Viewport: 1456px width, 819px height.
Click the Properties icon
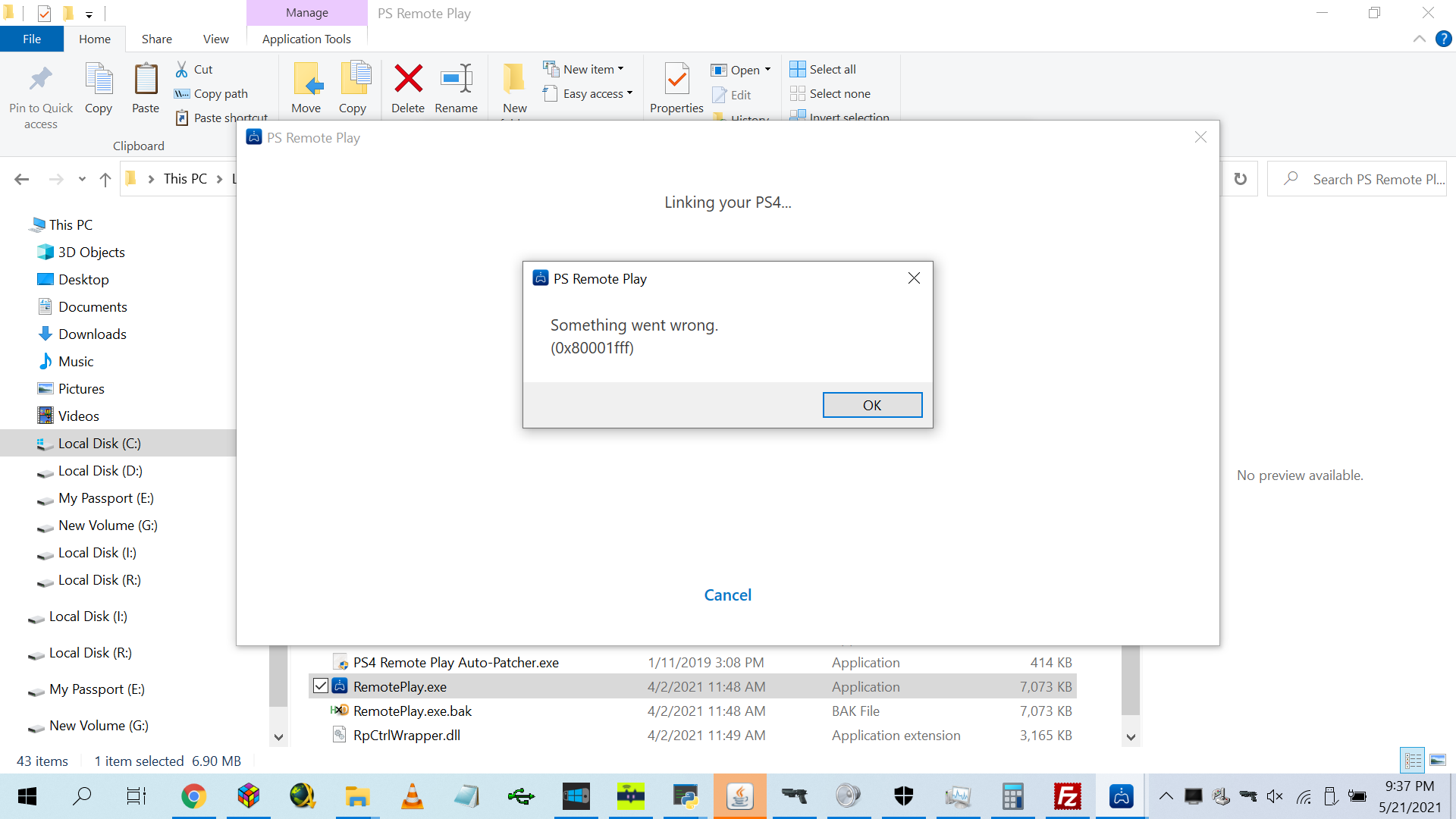[676, 79]
